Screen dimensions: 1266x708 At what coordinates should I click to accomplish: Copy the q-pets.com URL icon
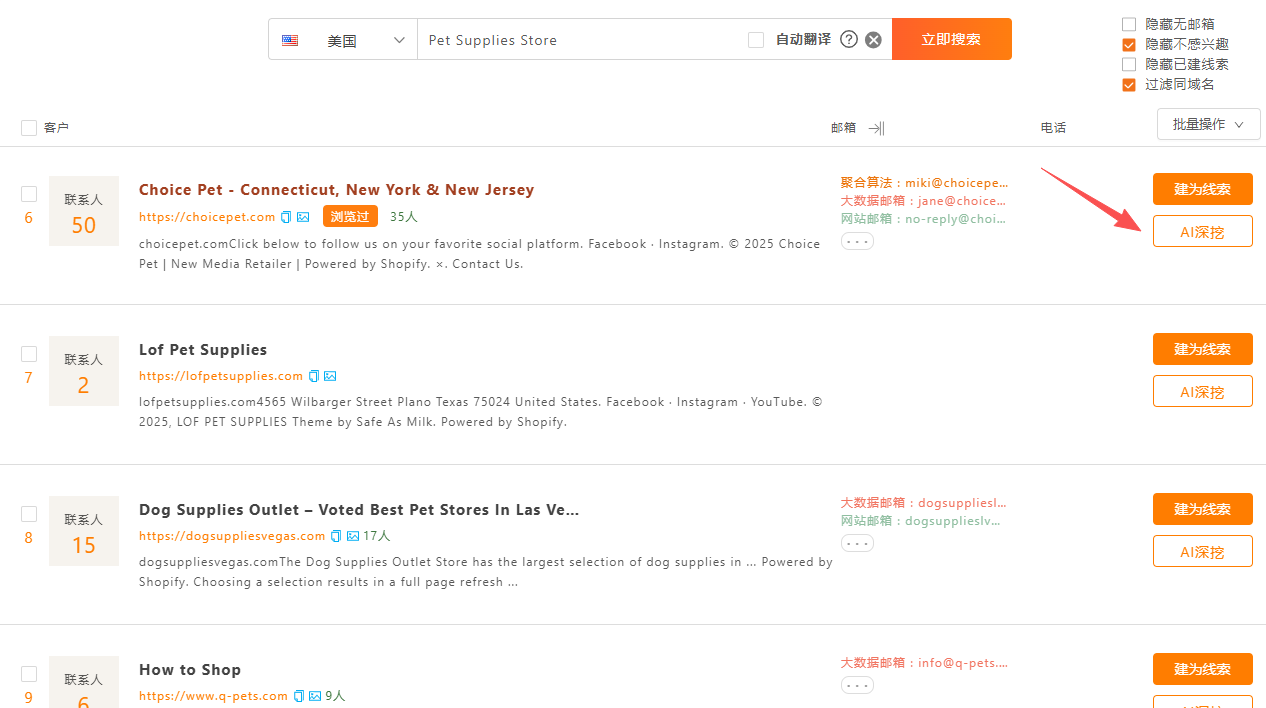click(299, 696)
